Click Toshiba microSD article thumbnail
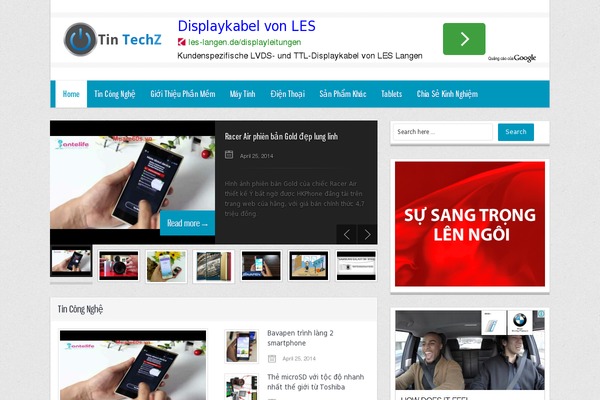The width and height of the screenshot is (600, 400). (x=241, y=387)
